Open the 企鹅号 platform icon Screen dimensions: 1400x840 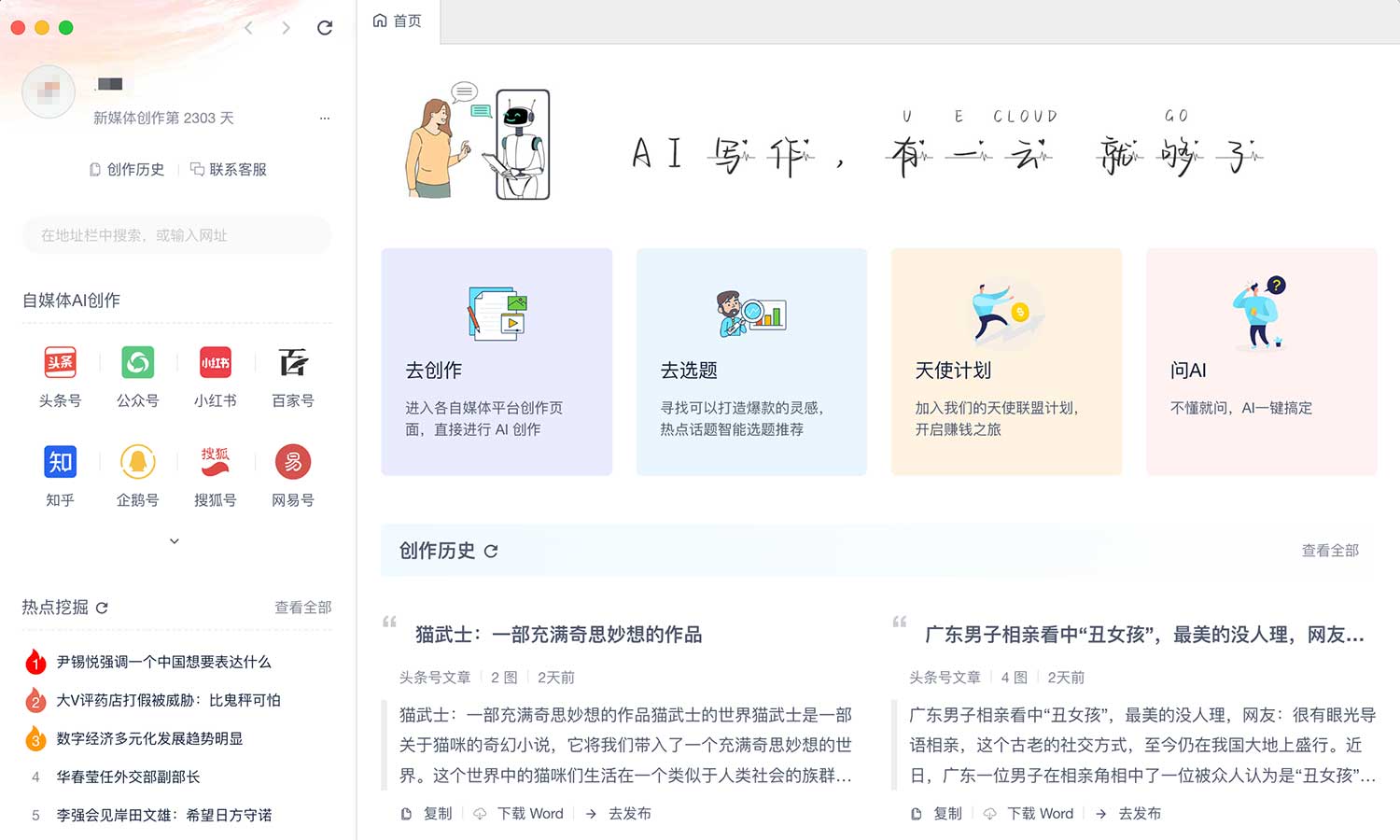click(137, 462)
